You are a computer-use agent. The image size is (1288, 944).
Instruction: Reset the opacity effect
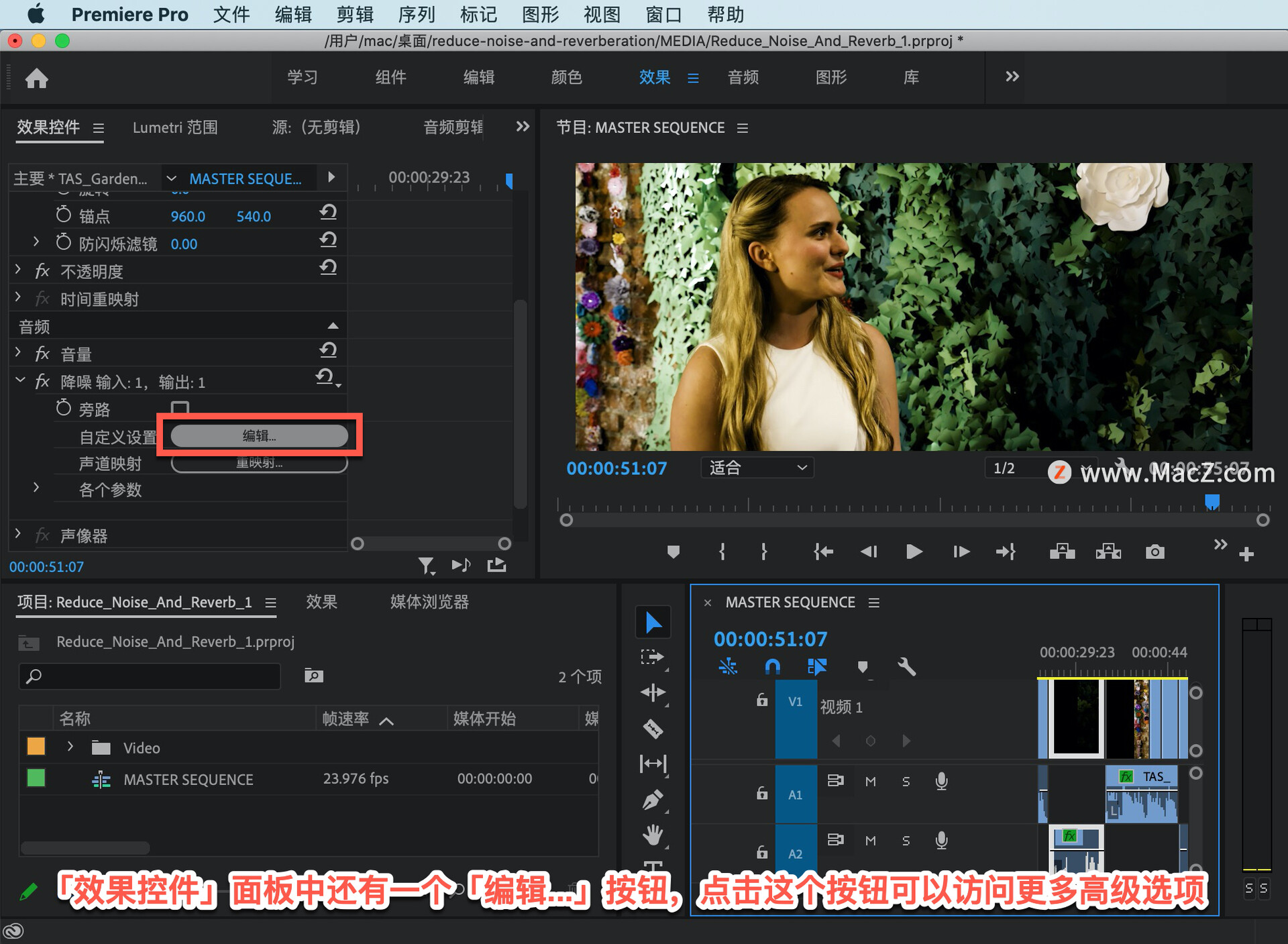click(x=328, y=268)
